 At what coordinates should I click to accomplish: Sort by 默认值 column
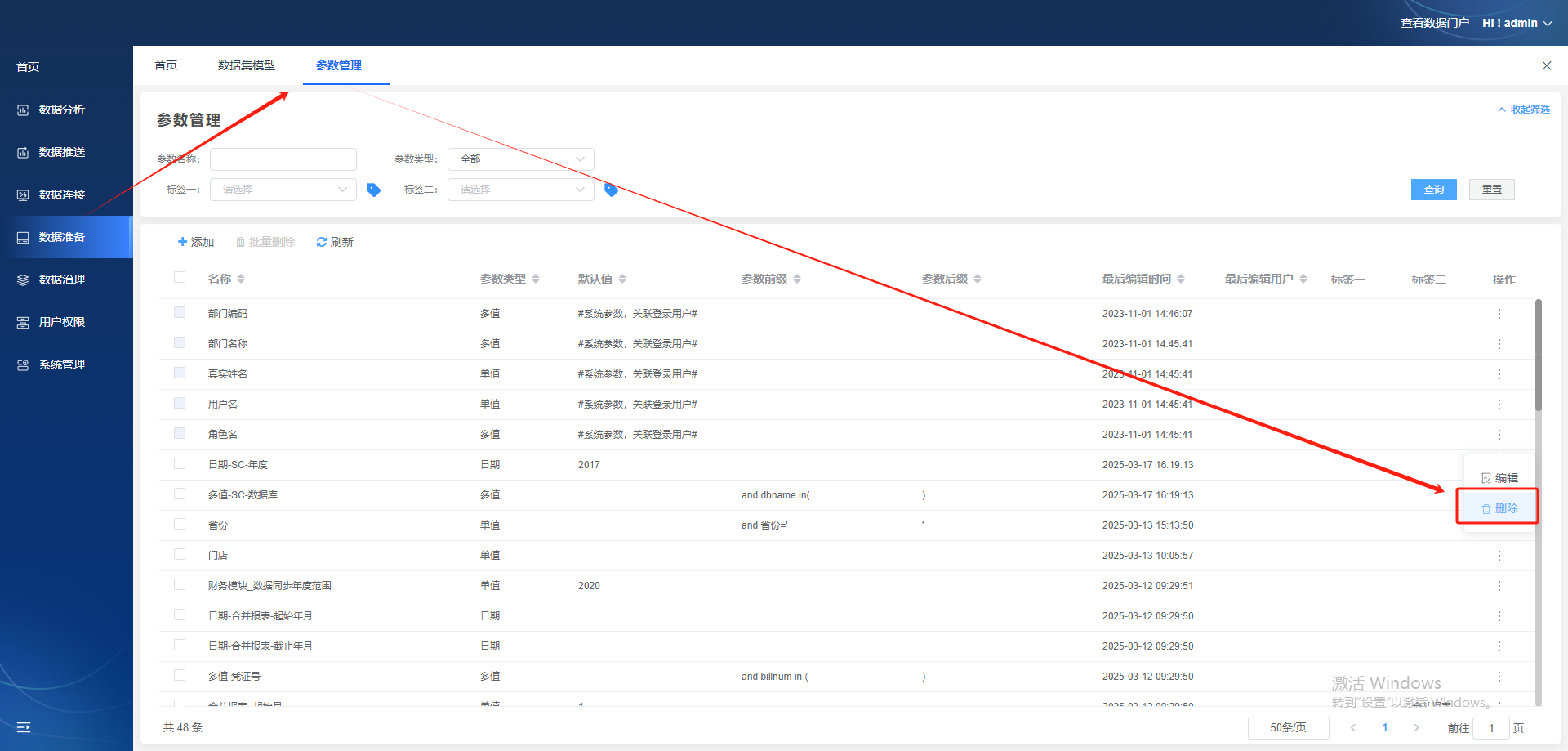pyautogui.click(x=622, y=279)
